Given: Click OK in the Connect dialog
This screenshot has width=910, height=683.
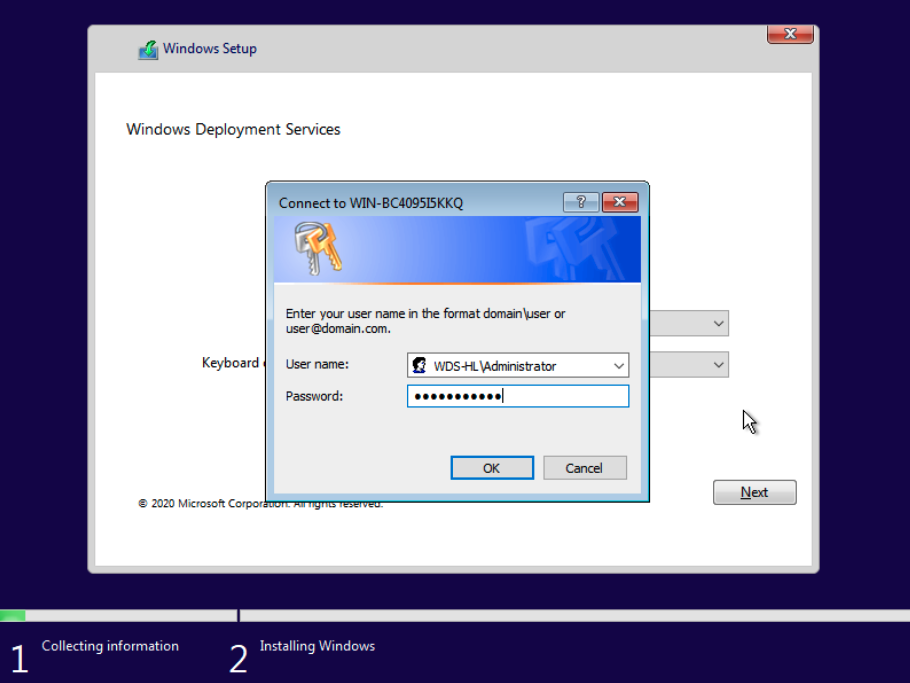Looking at the screenshot, I should [492, 468].
